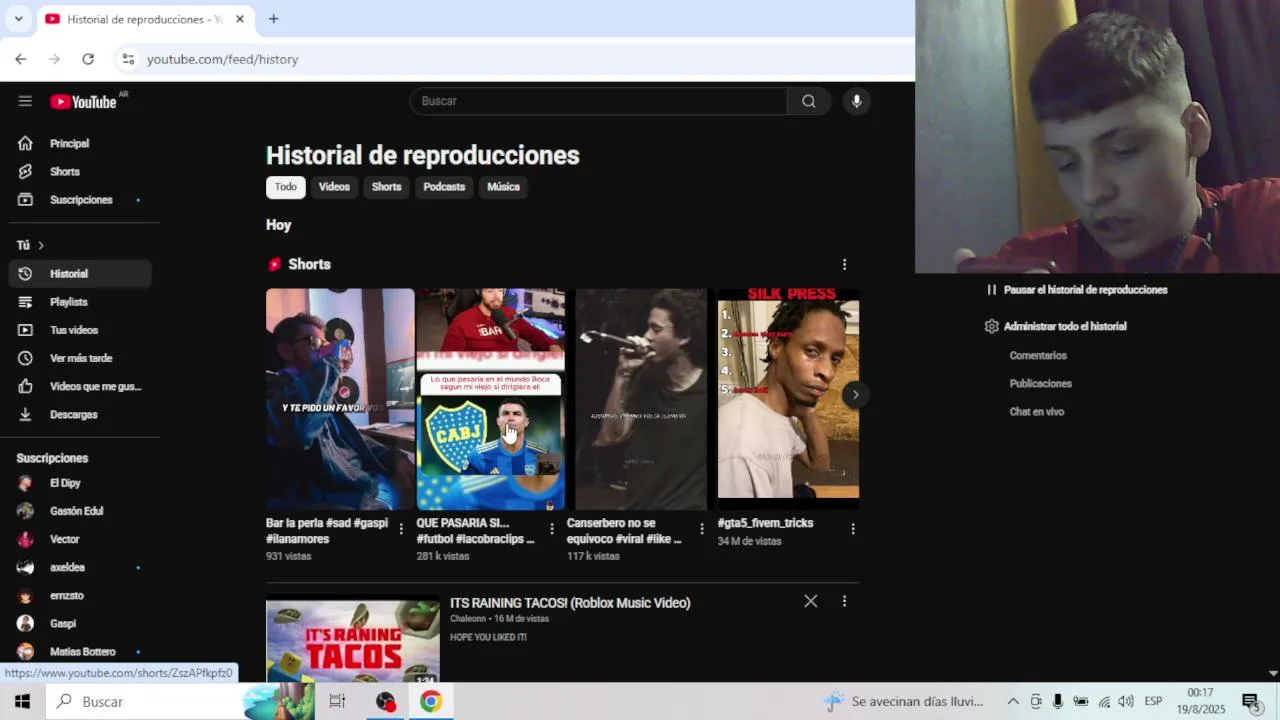This screenshot has height=720, width=1280.
Task: Open Vector subscription channel
Action: coord(80,539)
